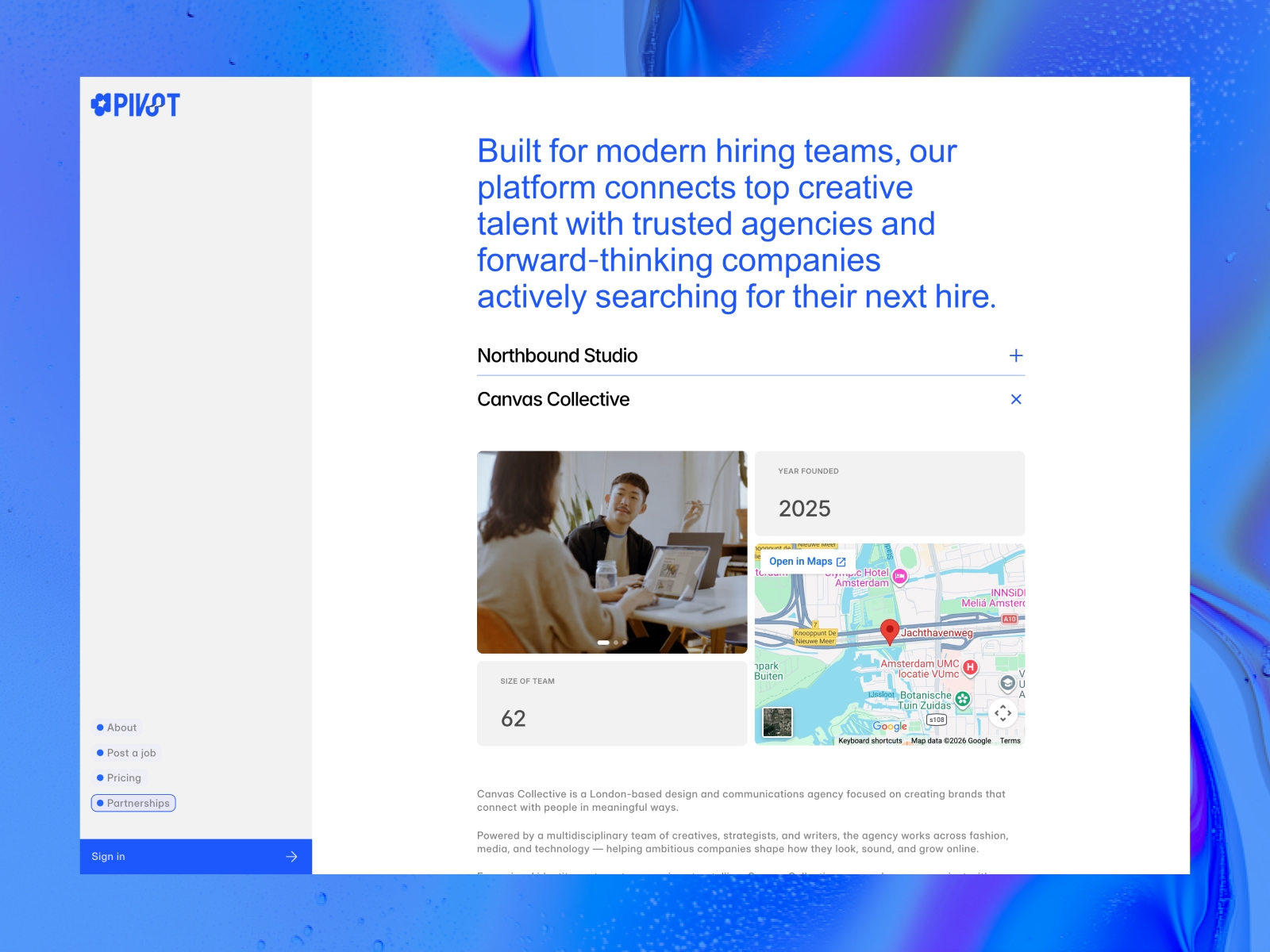Click the Amsterdam UMC locatie VUmc label
The width and height of the screenshot is (1270, 952).
[920, 669]
